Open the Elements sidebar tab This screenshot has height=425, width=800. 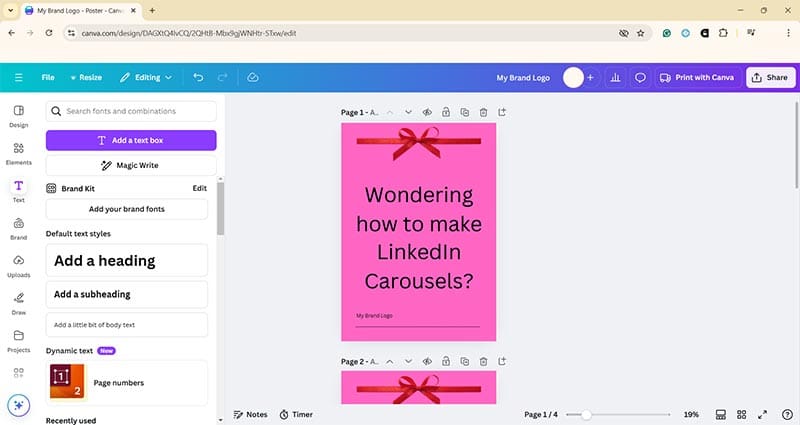pos(18,154)
